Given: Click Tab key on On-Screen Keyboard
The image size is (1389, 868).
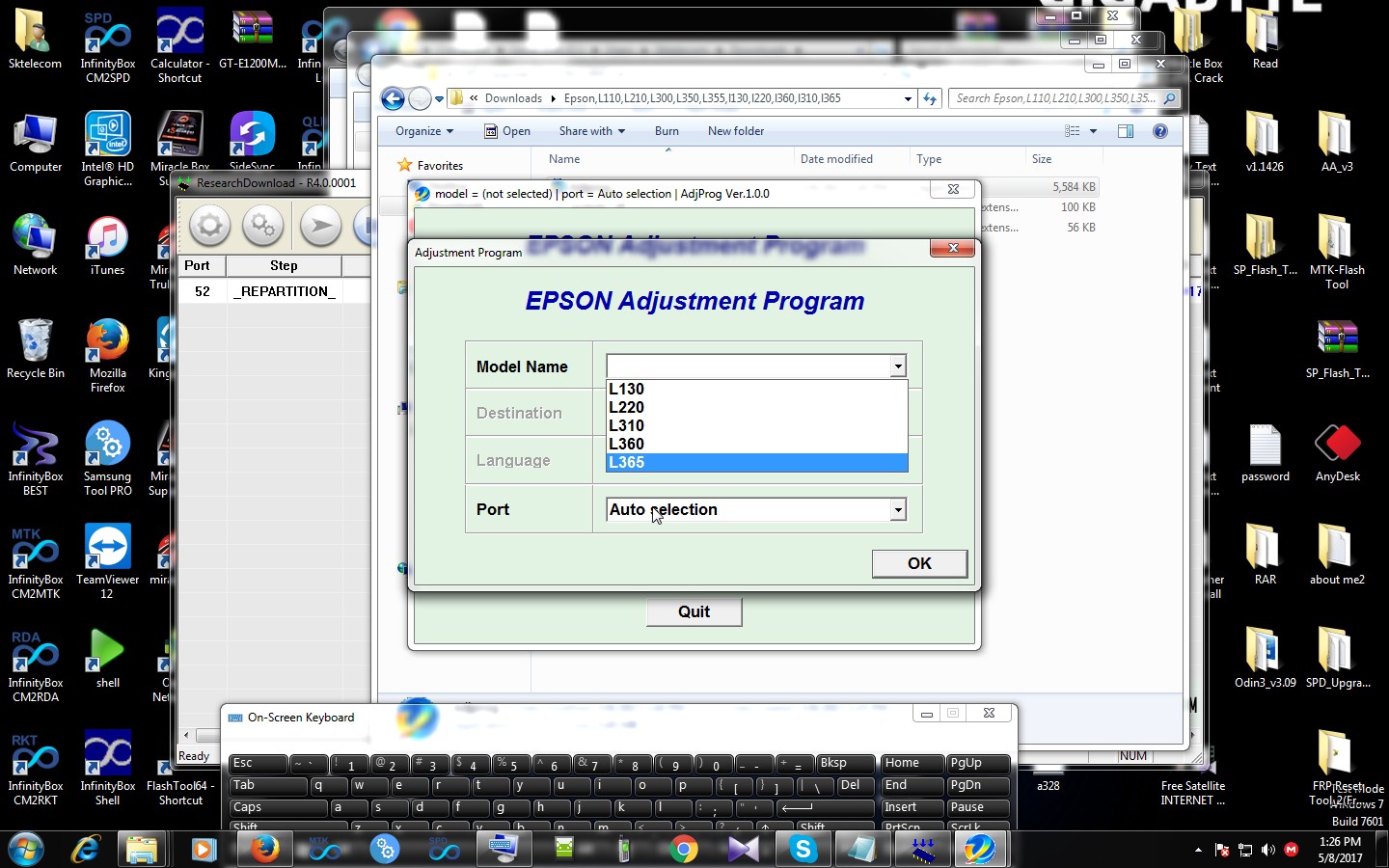Looking at the screenshot, I should 268,786.
